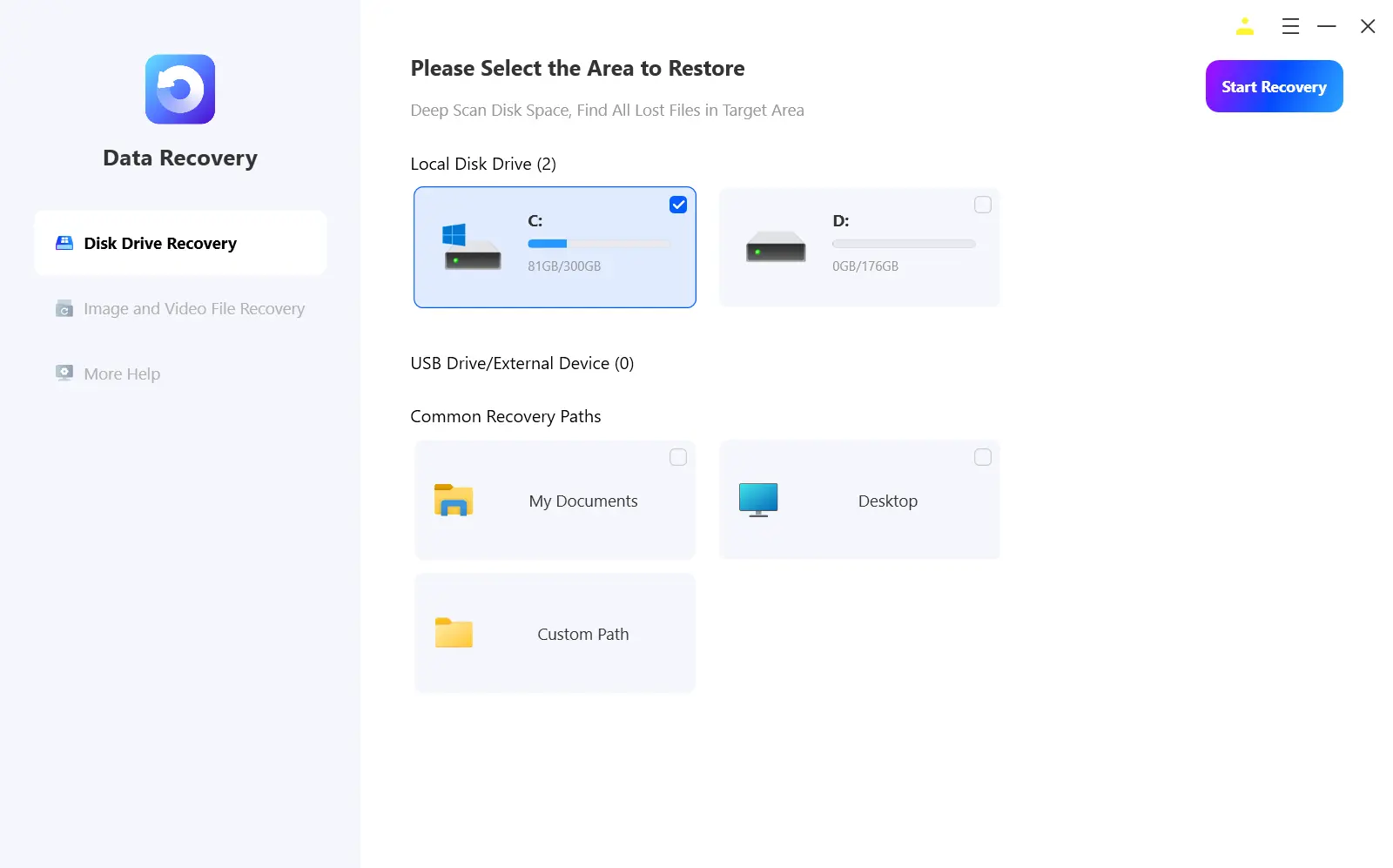
Task: Click the Start Recovery button
Action: click(x=1274, y=86)
